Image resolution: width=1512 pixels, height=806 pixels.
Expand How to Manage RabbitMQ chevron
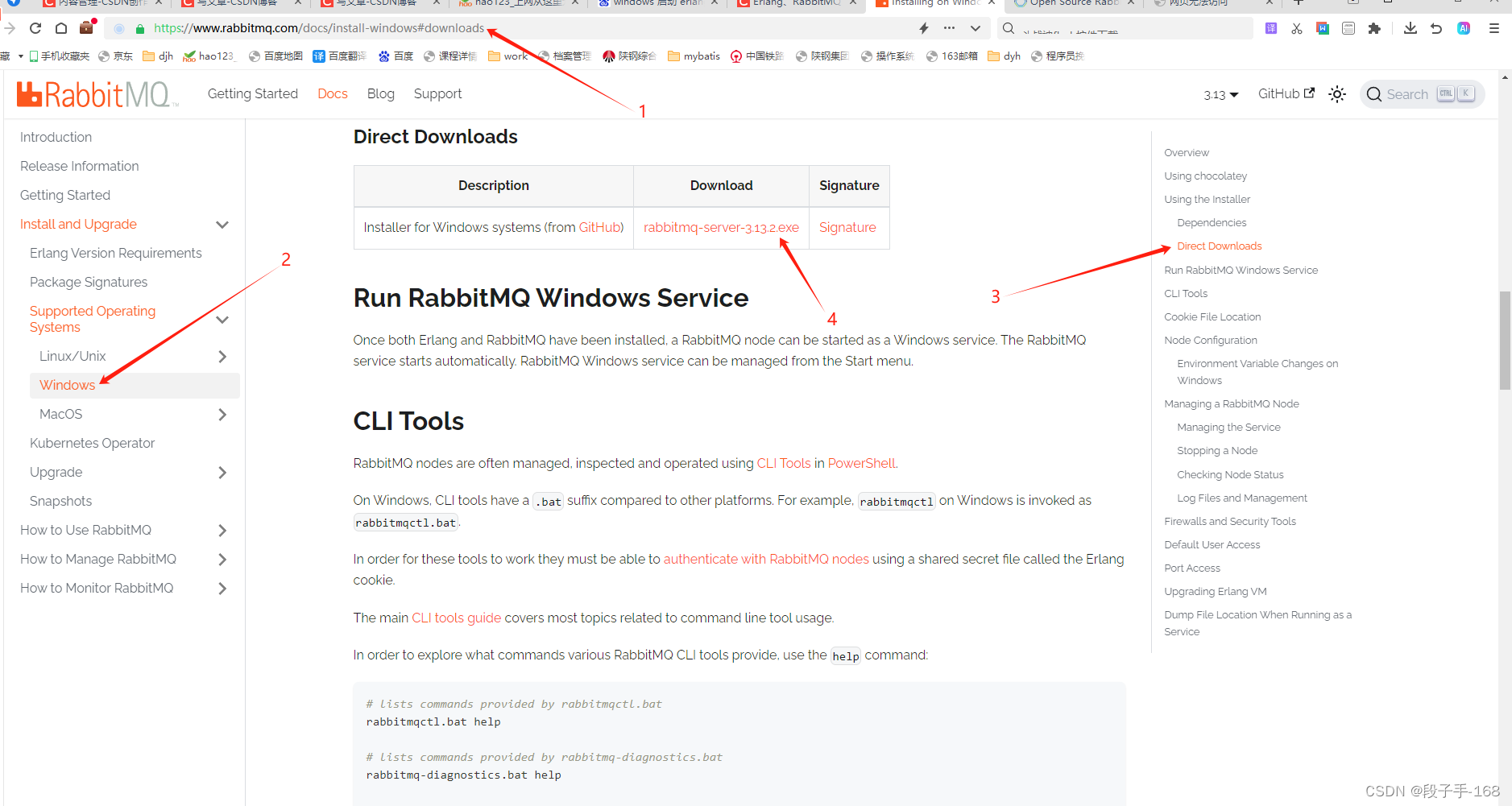(x=222, y=560)
